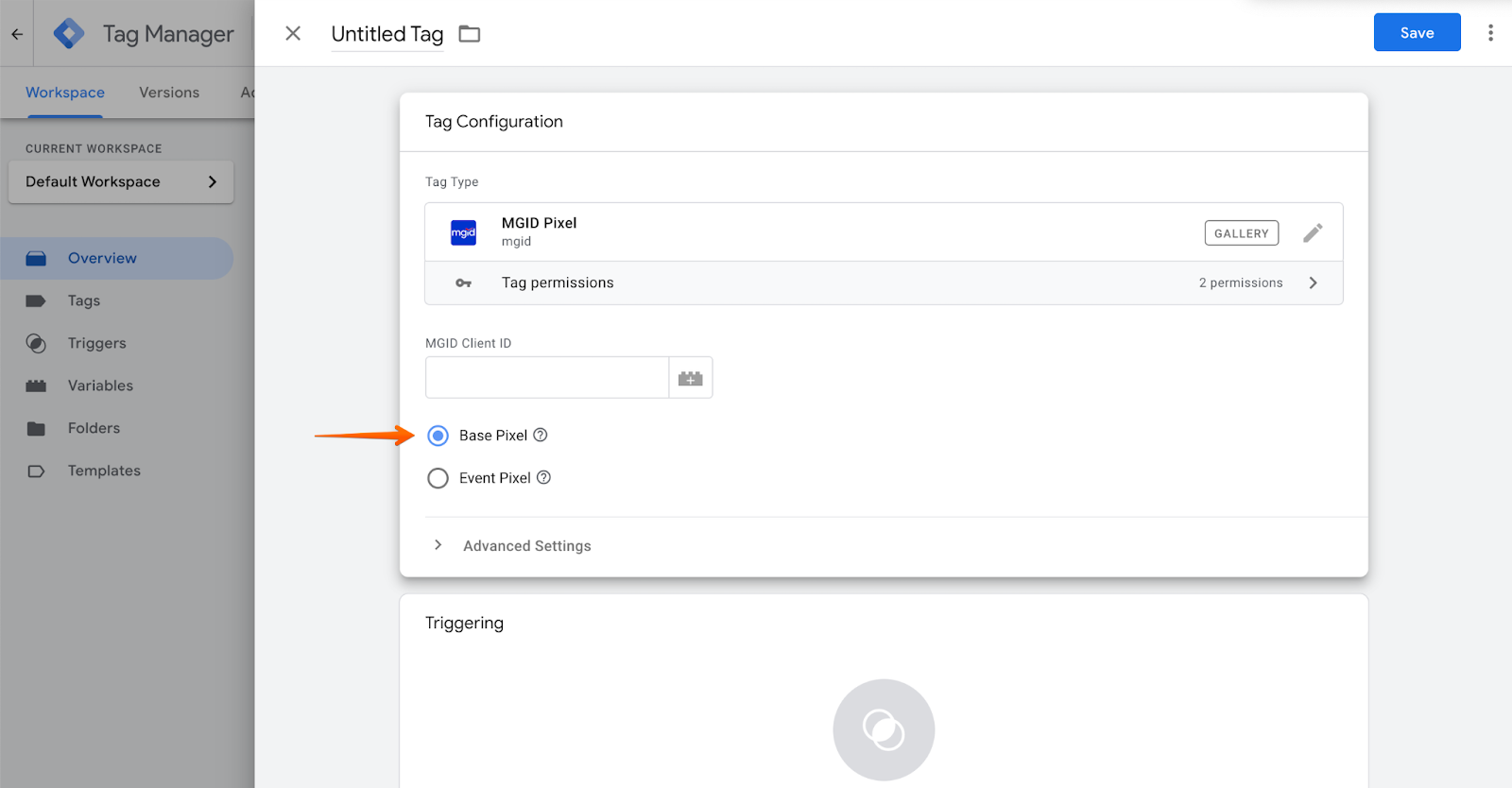1512x788 pixels.
Task: Click the variable picker icon beside MGID Client ID
Action: (x=691, y=378)
